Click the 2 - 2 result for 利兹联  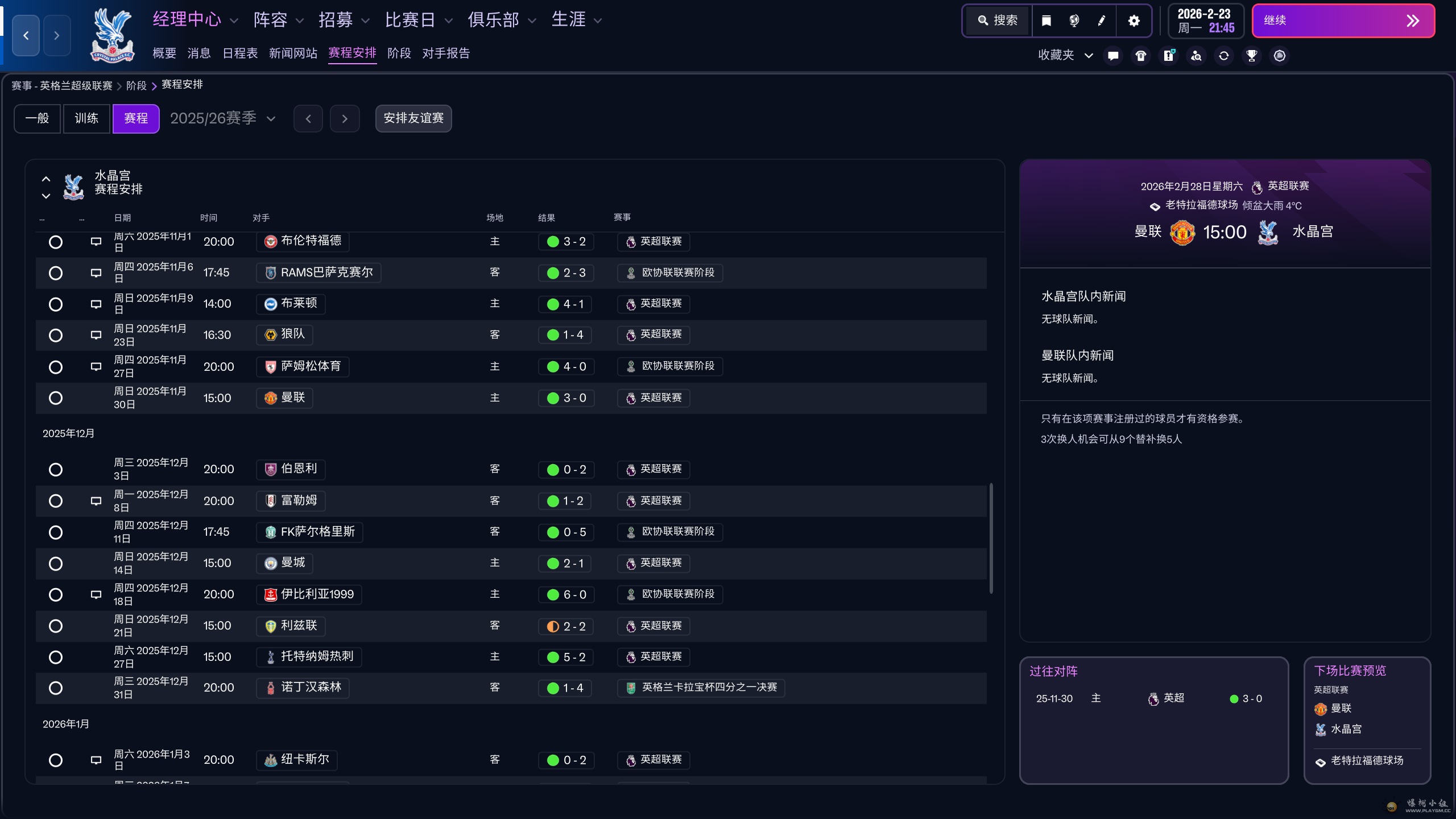point(566,626)
